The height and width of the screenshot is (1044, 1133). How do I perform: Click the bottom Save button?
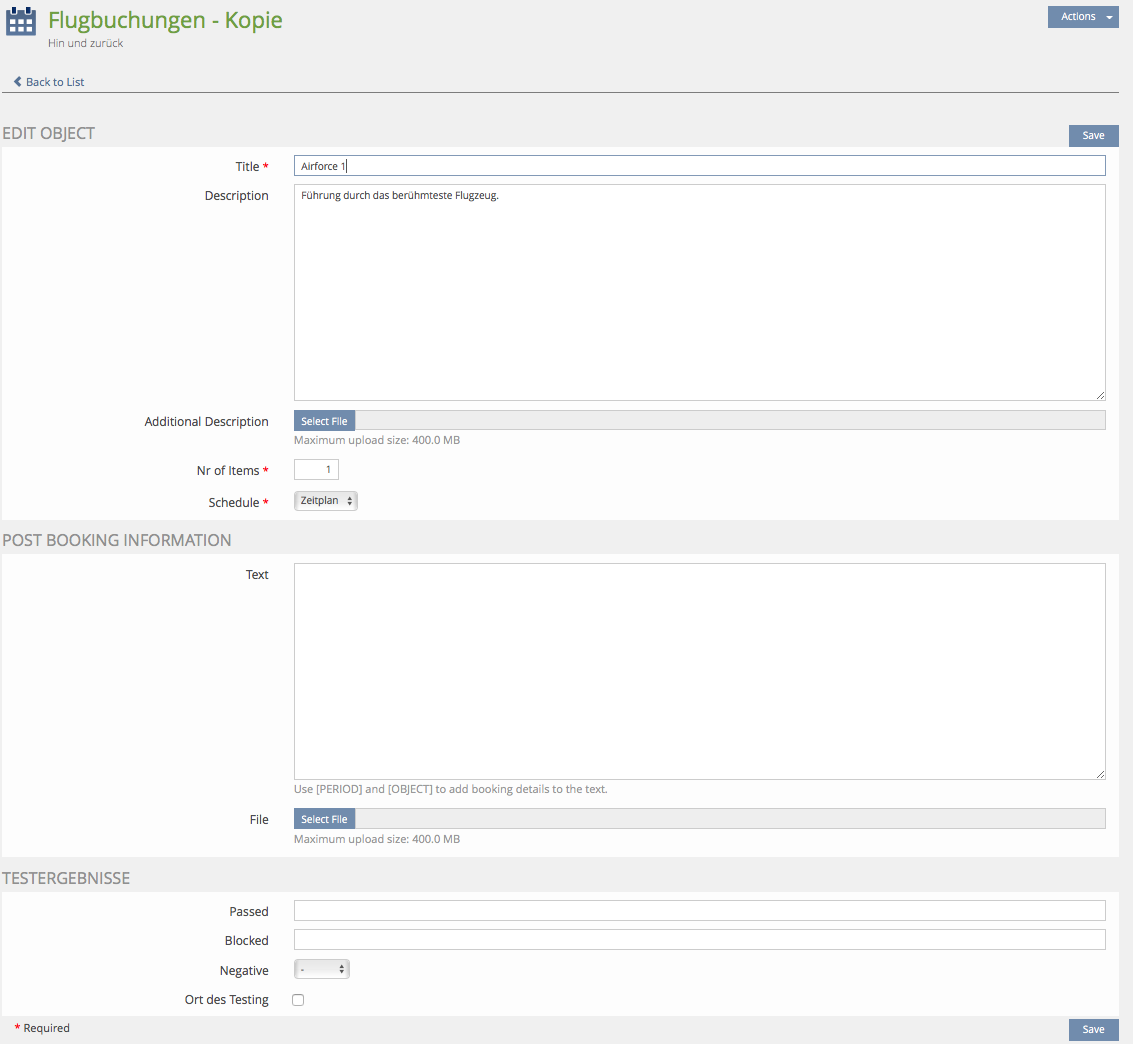[x=1093, y=1030]
